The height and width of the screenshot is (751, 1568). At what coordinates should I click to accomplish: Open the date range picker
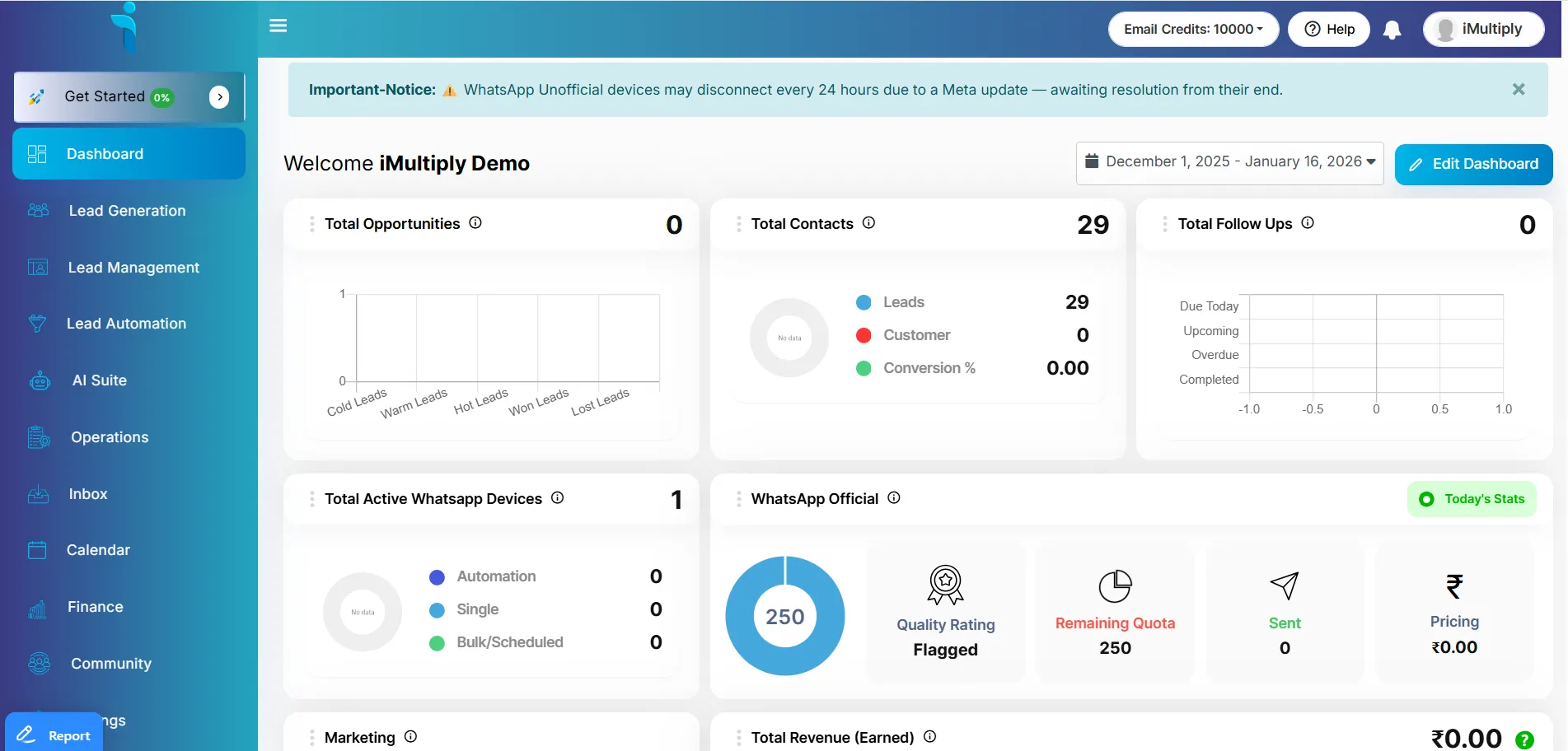point(1229,162)
